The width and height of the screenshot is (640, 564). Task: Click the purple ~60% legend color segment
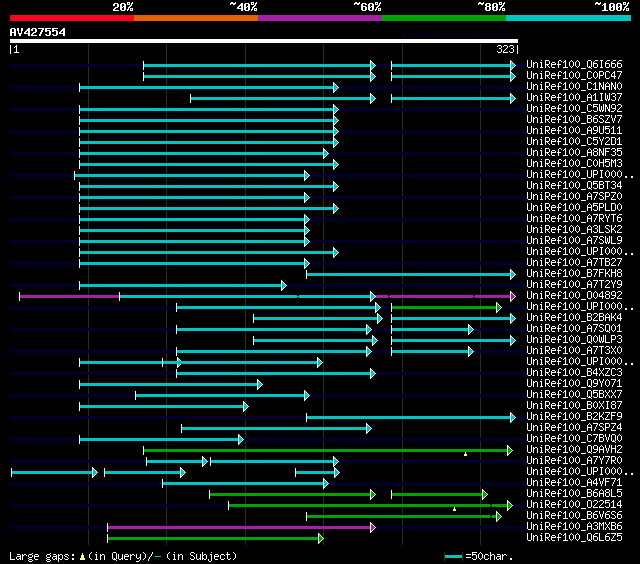pyautogui.click(x=320, y=18)
